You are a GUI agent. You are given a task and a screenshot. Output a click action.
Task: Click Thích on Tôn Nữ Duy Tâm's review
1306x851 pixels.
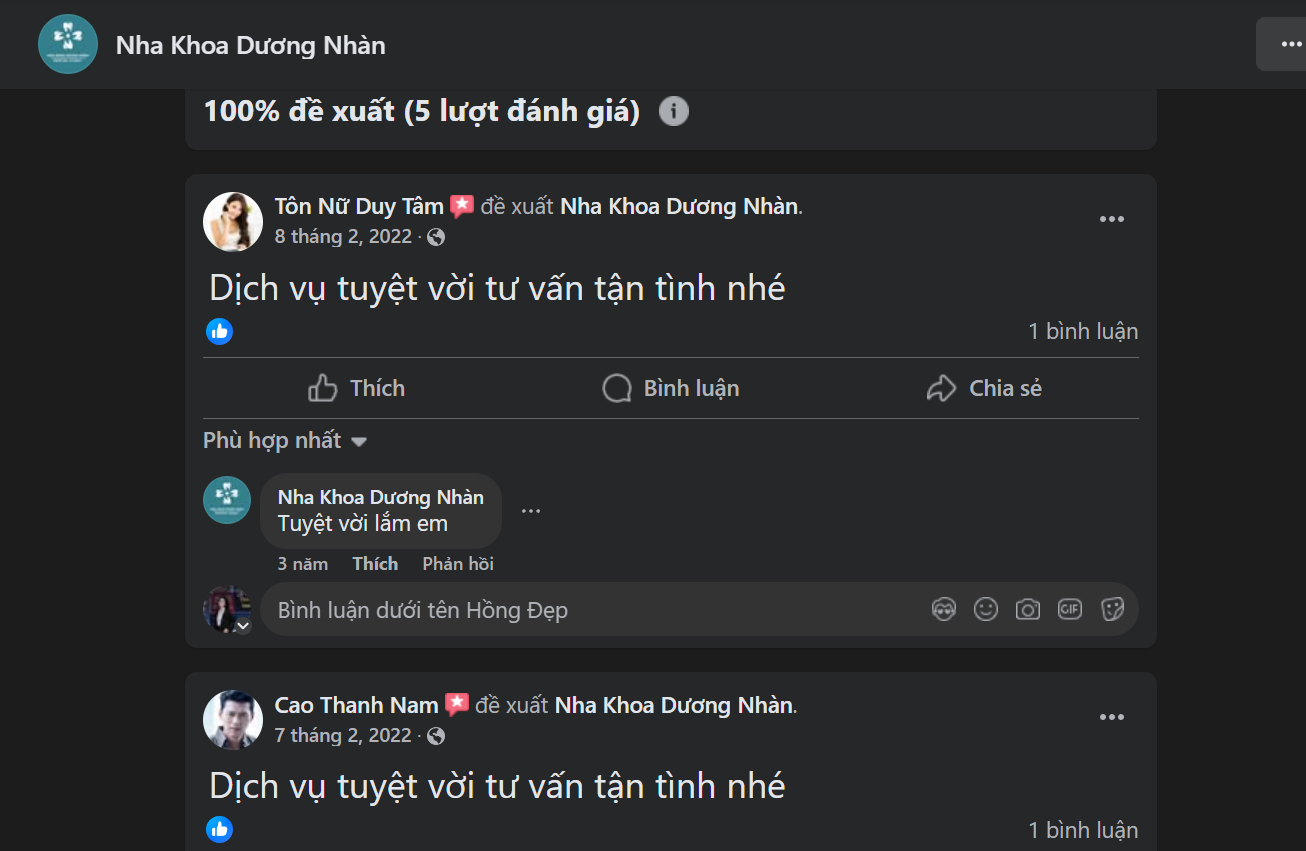[x=355, y=388]
